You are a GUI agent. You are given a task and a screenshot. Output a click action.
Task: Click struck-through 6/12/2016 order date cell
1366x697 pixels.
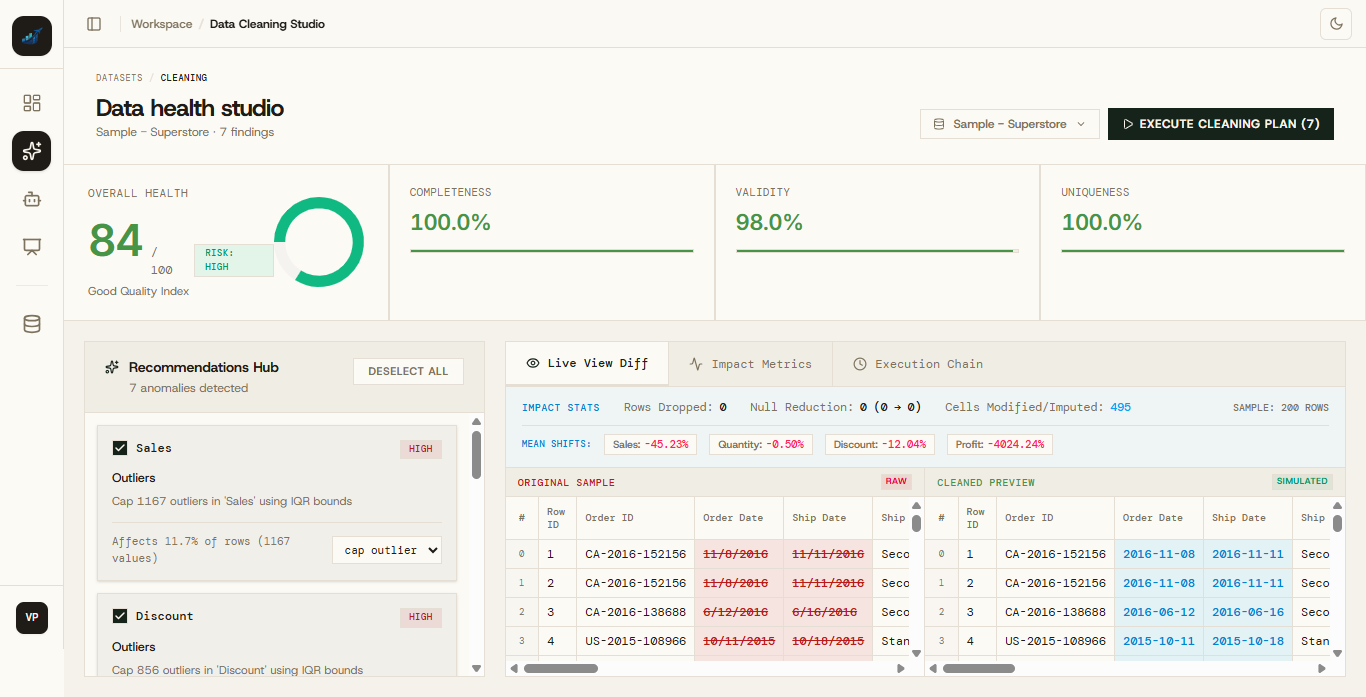click(x=736, y=612)
